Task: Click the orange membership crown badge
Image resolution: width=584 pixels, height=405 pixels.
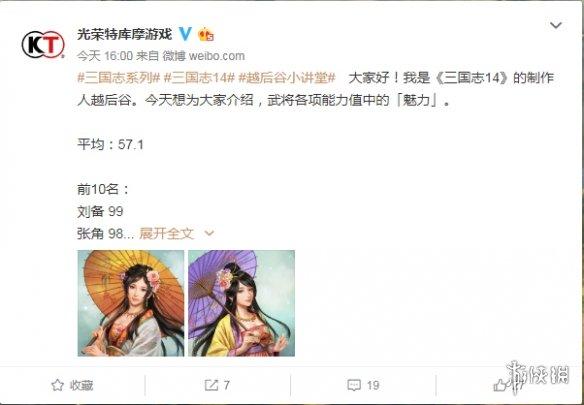Action: pos(206,35)
